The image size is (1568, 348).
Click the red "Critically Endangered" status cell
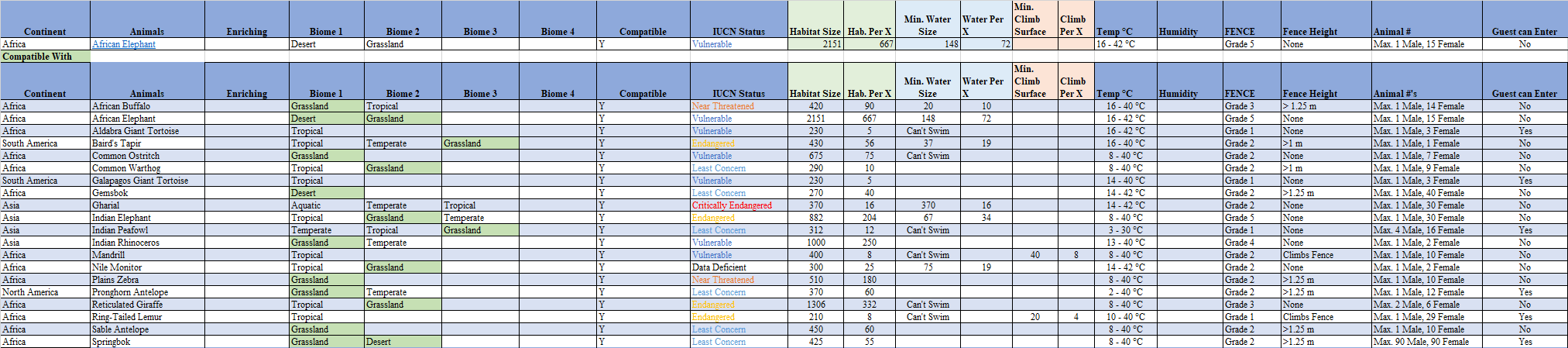pos(732,205)
